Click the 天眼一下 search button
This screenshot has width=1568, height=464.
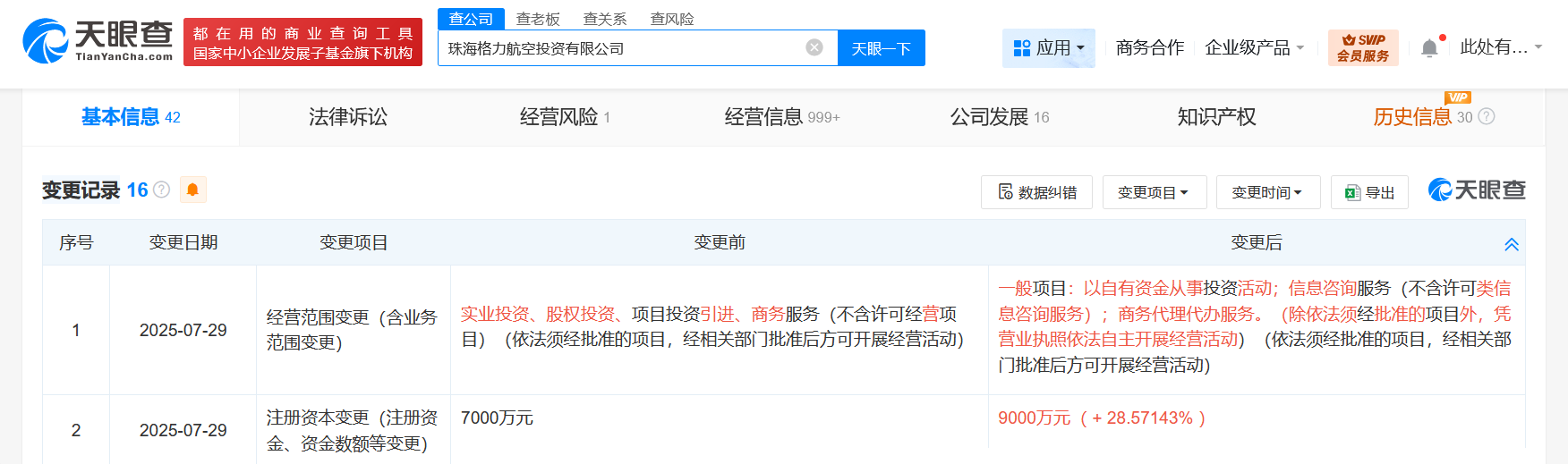click(881, 48)
